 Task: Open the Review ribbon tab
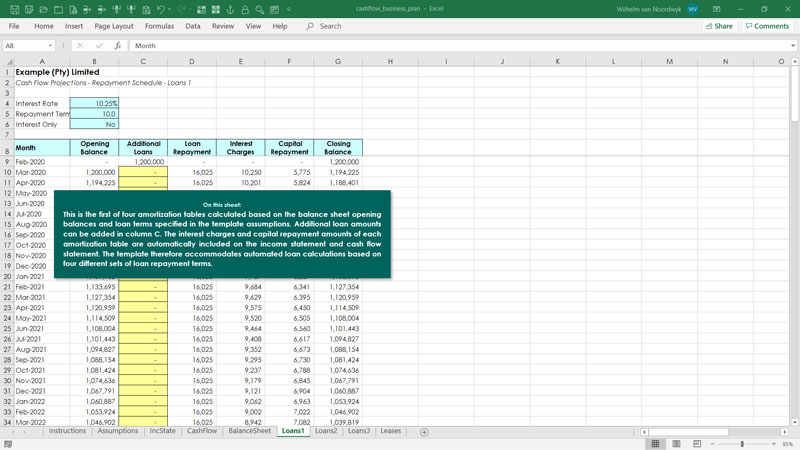[223, 26]
